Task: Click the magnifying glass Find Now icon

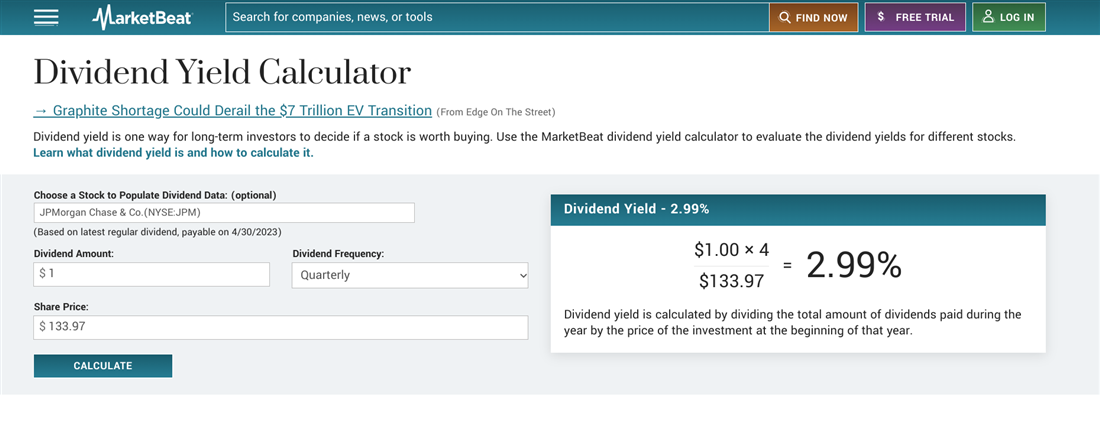Action: pos(786,17)
